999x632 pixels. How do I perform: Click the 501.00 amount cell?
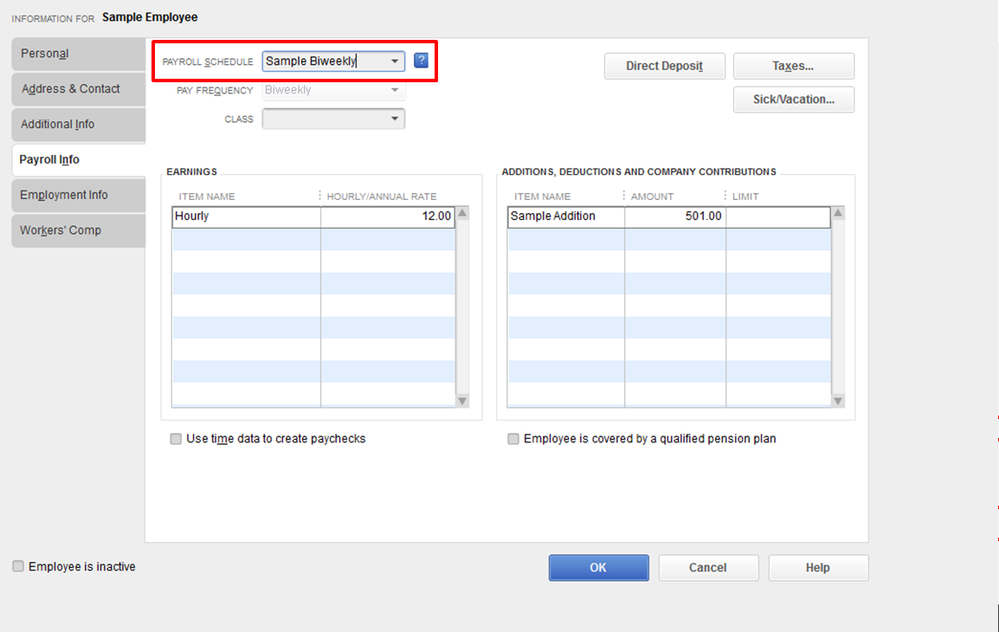[x=675, y=217]
